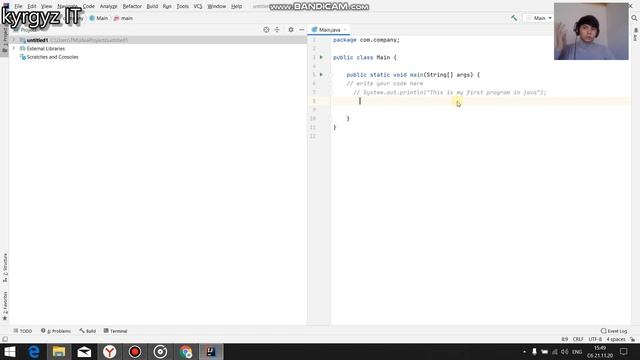The image size is (640, 360).
Task: Open the Analyze menu
Action: point(109,6)
